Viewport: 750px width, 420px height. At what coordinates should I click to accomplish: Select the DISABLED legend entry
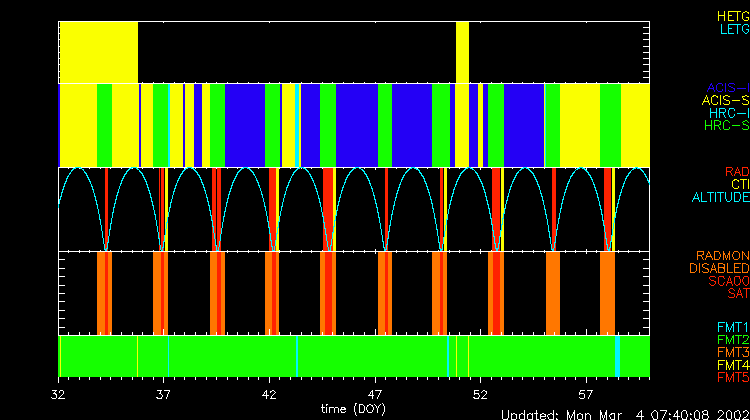coord(718,269)
